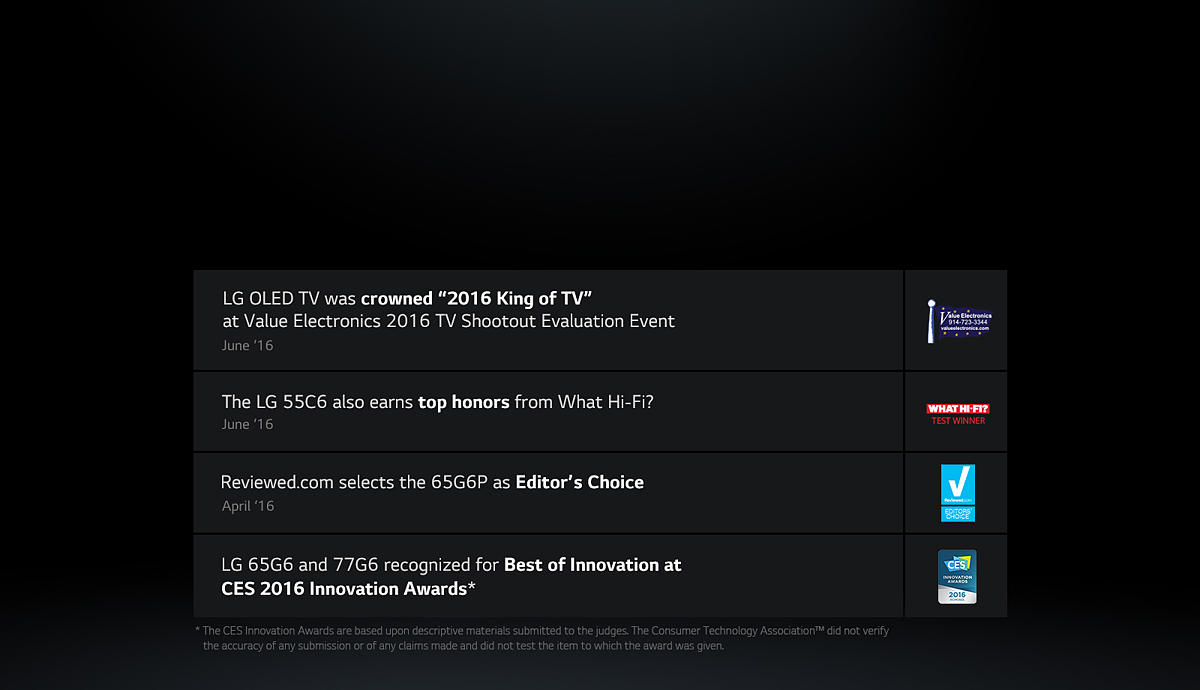Viewport: 1200px width, 690px height.
Task: Click the Value Electronics logo
Action: point(958,321)
